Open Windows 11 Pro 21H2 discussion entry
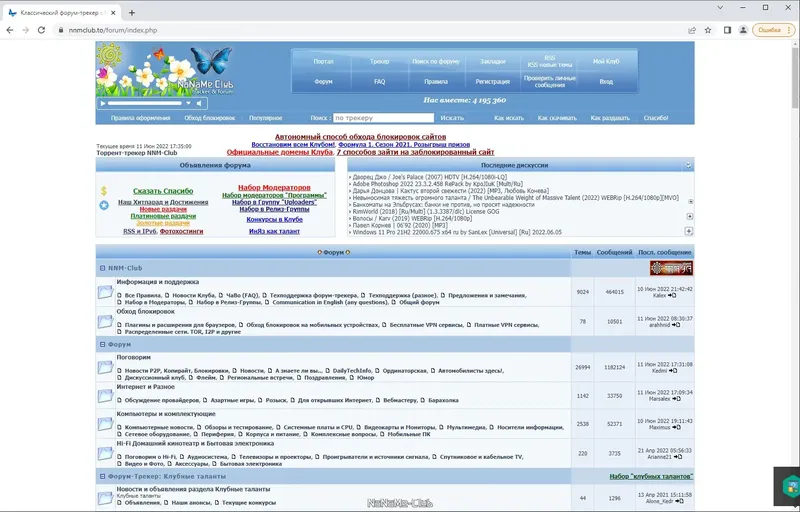This screenshot has height=512, width=800. [457, 232]
